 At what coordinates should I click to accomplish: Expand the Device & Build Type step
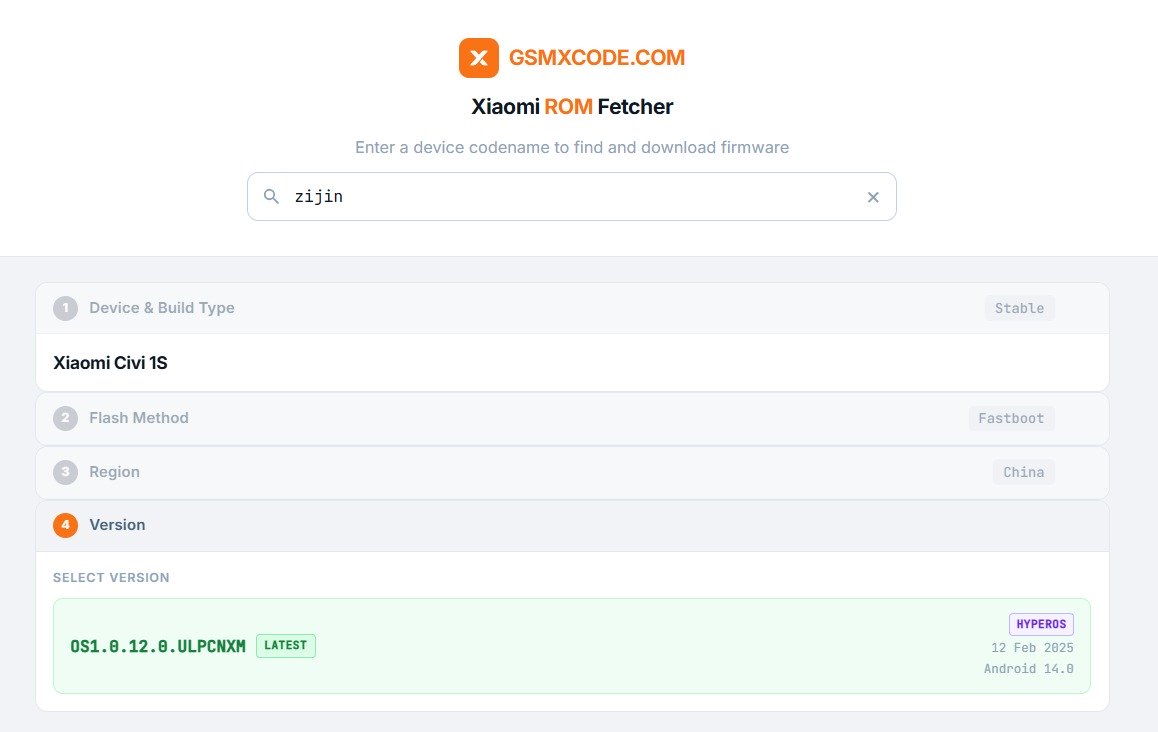[572, 308]
